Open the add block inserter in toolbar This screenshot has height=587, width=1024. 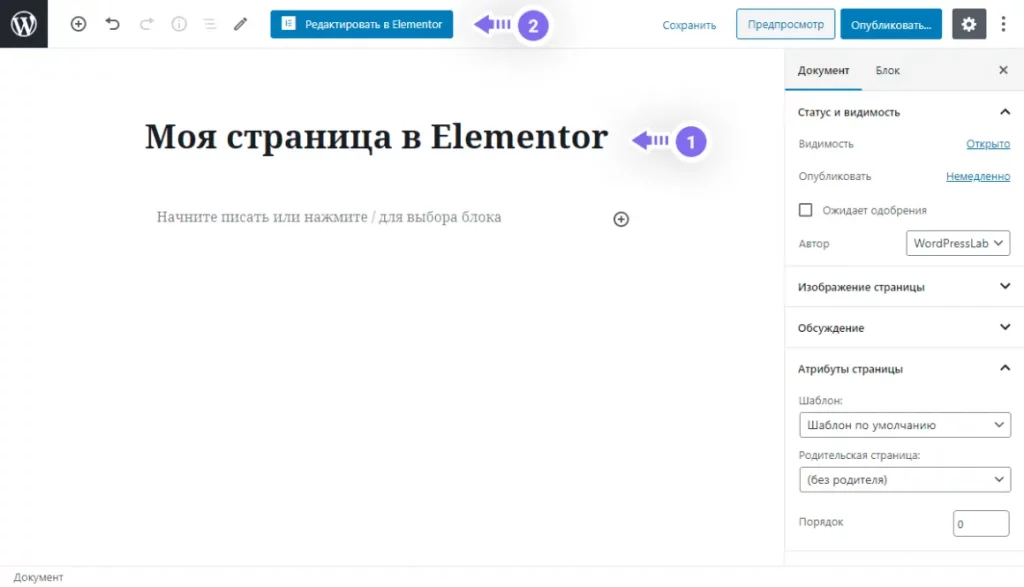point(78,24)
